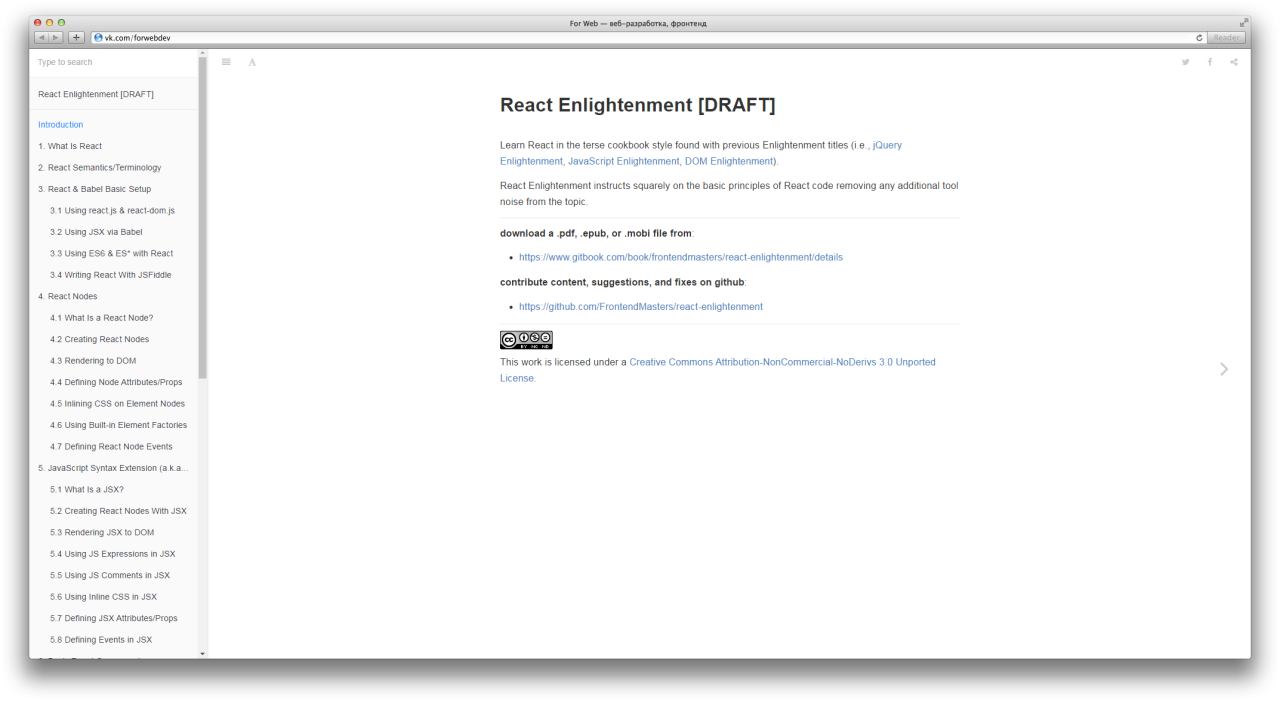Open 4.7 Defining React Node Events
Viewport: 1280px width, 701px height.
tap(111, 447)
